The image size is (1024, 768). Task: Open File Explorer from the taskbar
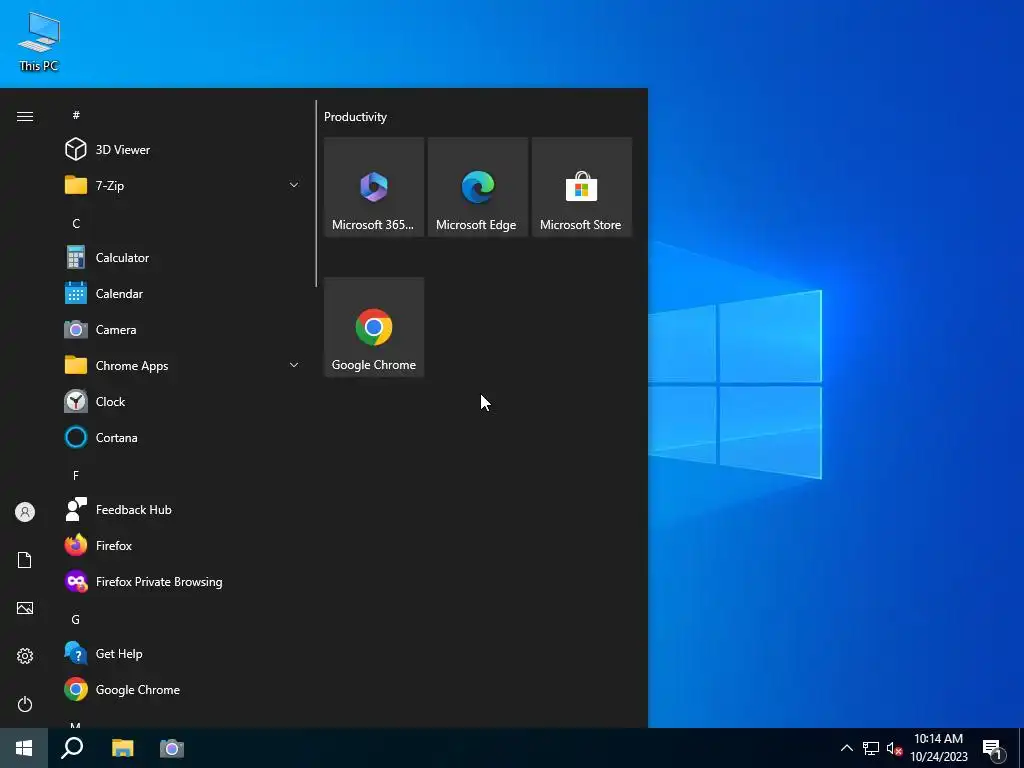pos(122,748)
